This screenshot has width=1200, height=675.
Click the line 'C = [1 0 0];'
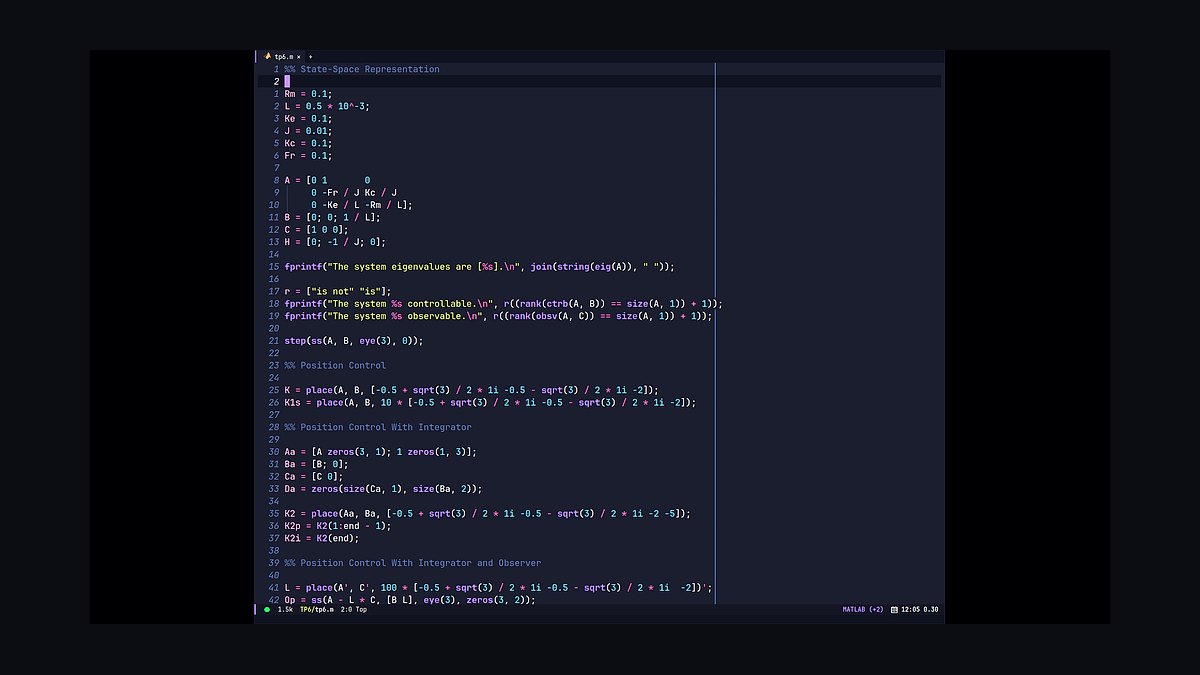[316, 229]
